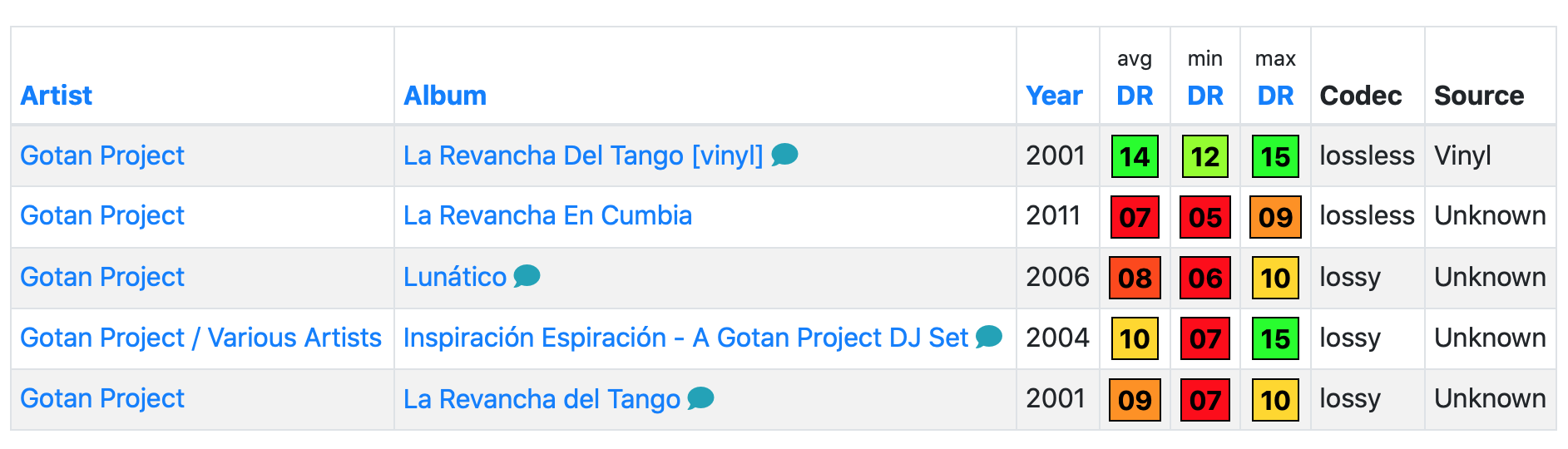The image size is (1568, 449).
Task: Click comment icon for La Revancha Del Tango [vinyl]
Action: pyautogui.click(x=784, y=154)
